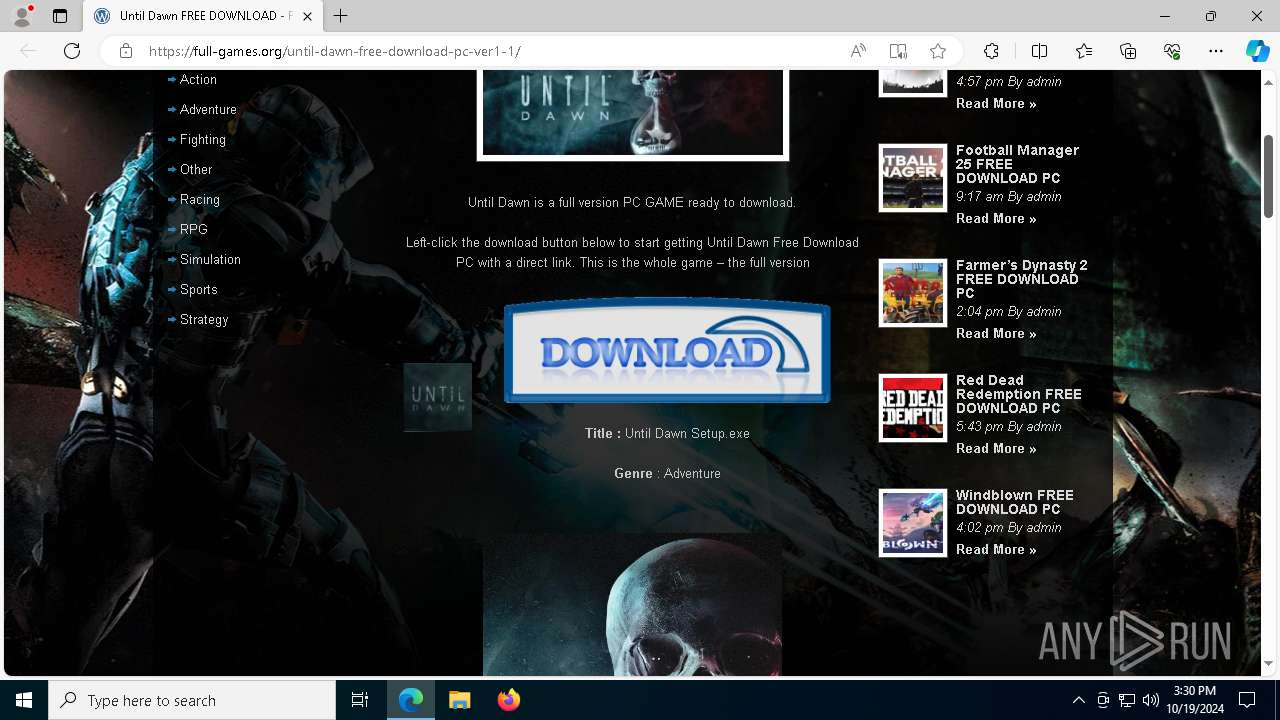1280x720 pixels.
Task: Launch Firefox from taskbar
Action: [x=508, y=700]
